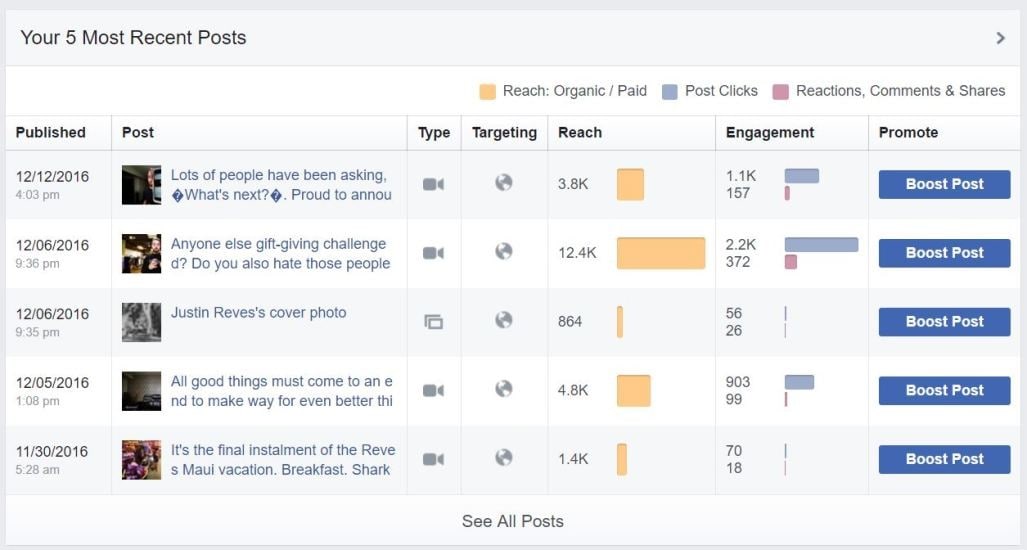Expand recent posts with the header chevron

point(1000,38)
